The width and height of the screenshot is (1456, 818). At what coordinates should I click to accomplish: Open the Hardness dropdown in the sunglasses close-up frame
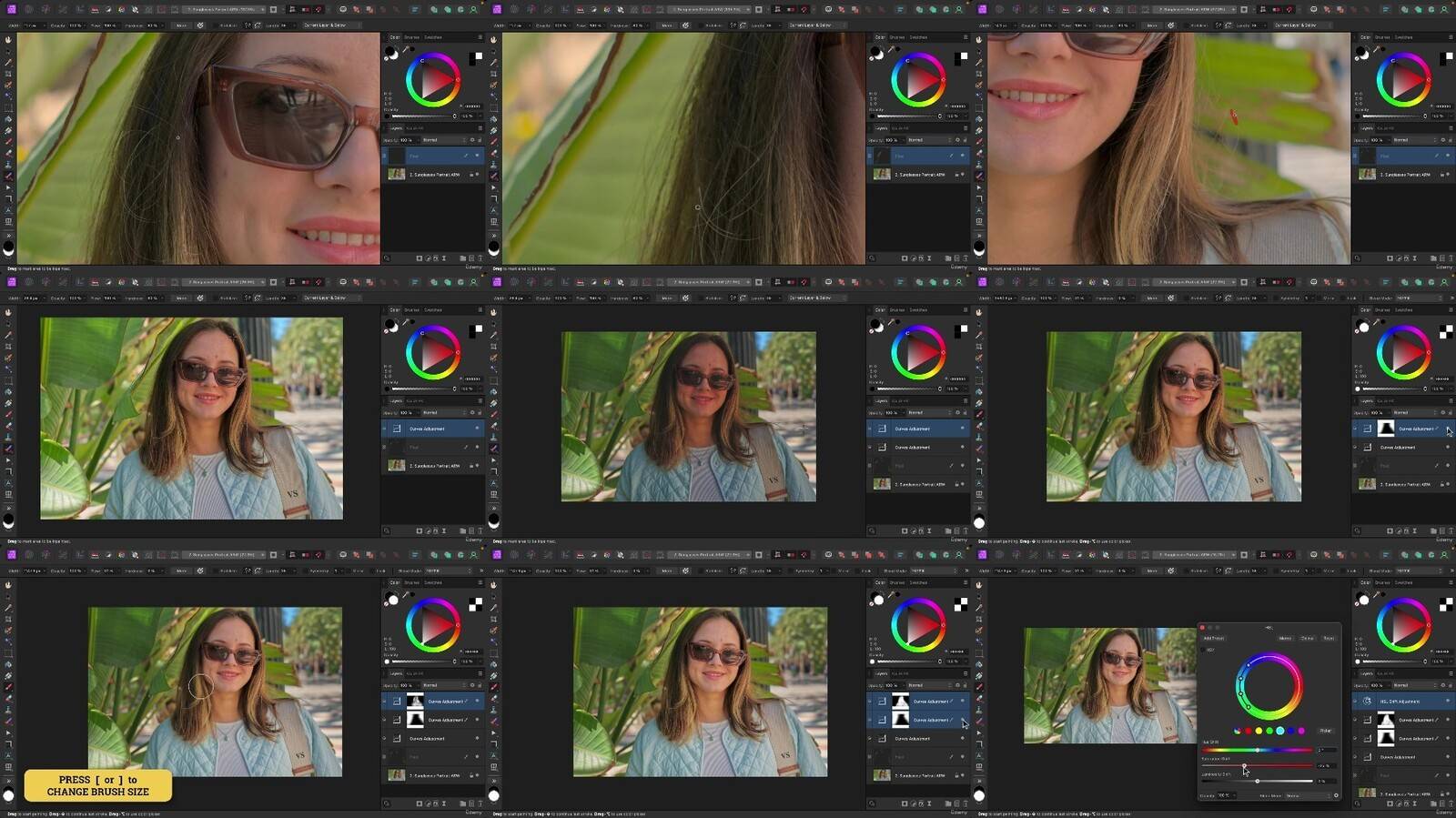tap(156, 25)
